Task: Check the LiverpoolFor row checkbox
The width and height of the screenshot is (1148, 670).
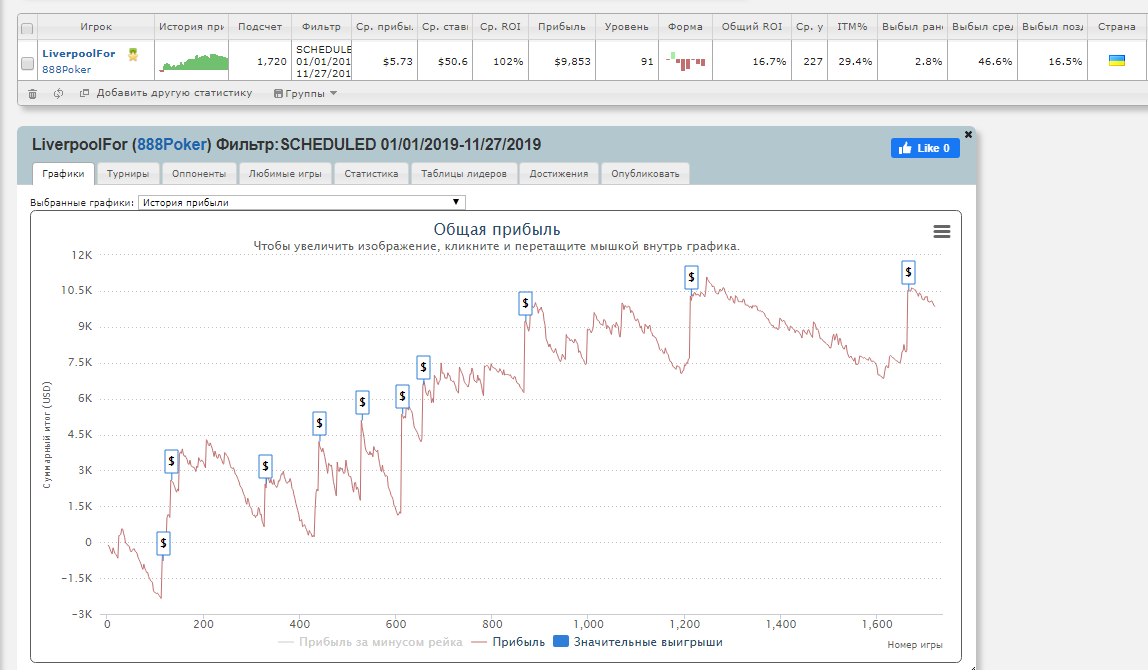Action: coord(27,63)
